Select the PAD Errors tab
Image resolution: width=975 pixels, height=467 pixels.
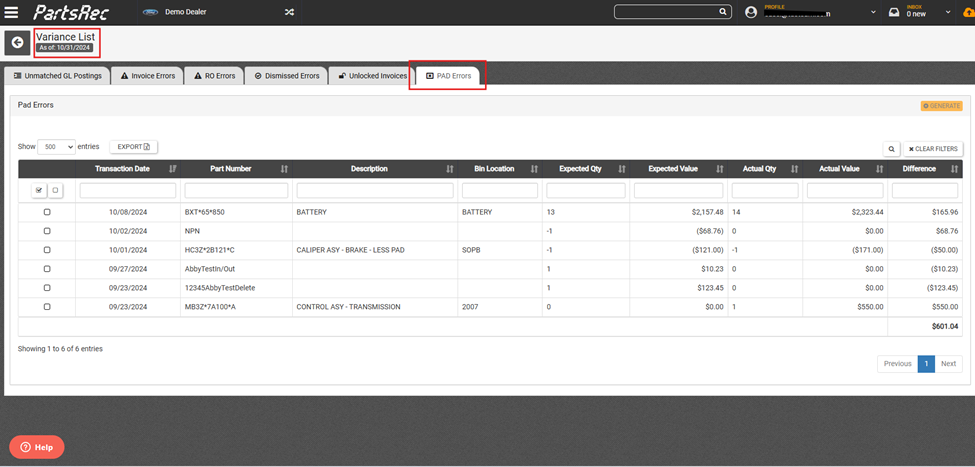coord(448,76)
